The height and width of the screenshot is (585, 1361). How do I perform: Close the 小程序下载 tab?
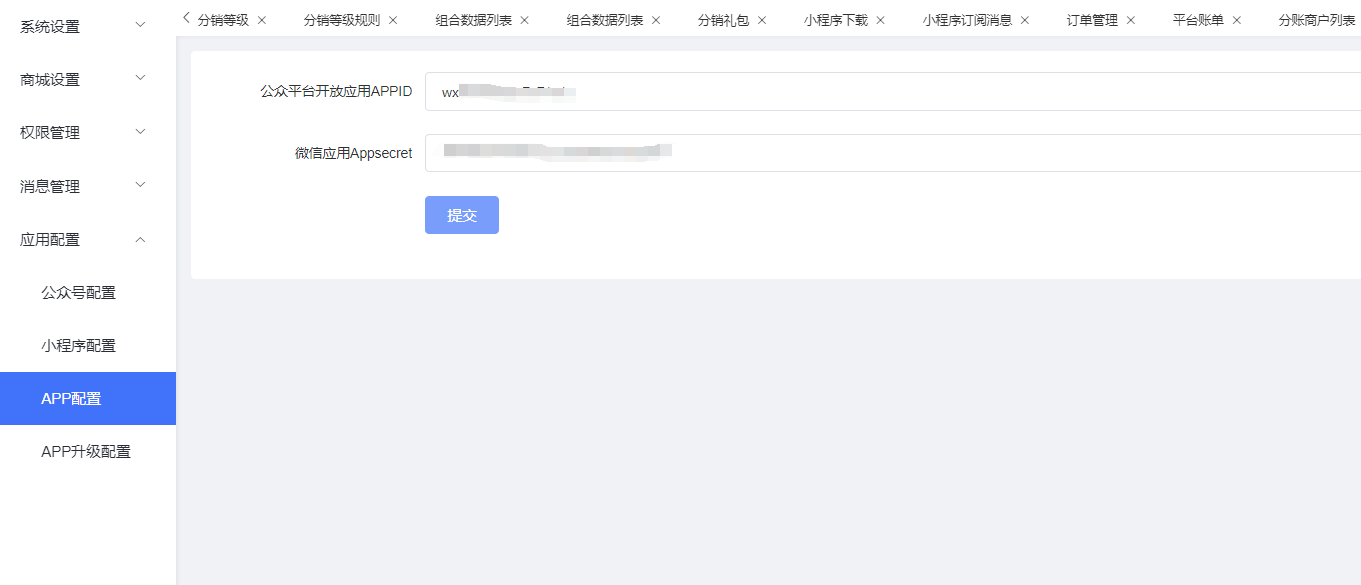881,20
